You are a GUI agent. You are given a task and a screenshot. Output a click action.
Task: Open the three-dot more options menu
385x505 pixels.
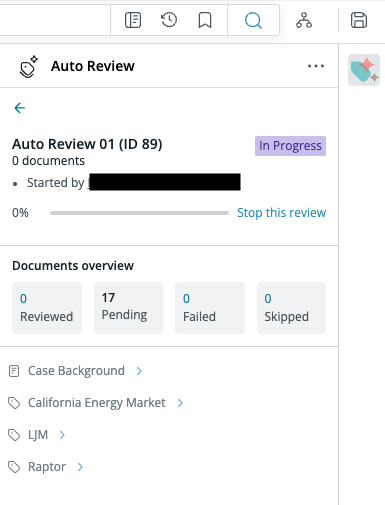pos(316,66)
